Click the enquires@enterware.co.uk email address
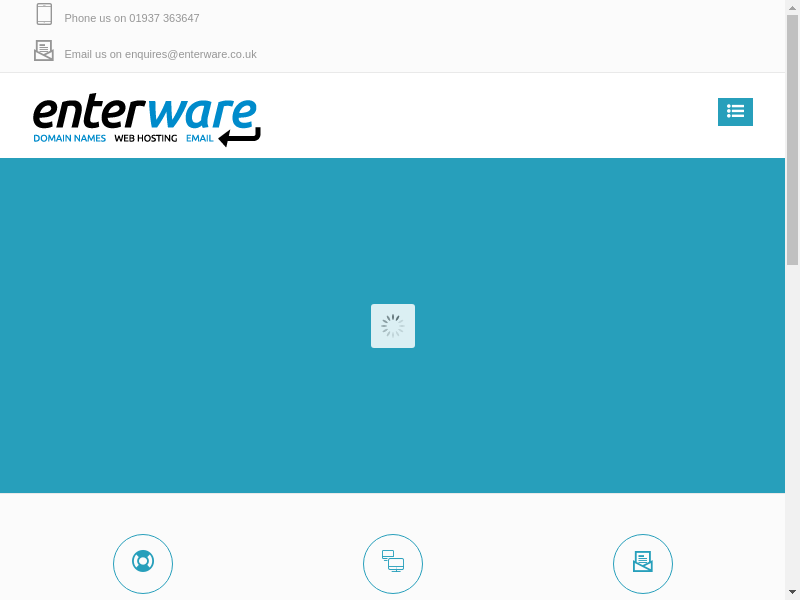Image resolution: width=800 pixels, height=600 pixels. click(190, 54)
